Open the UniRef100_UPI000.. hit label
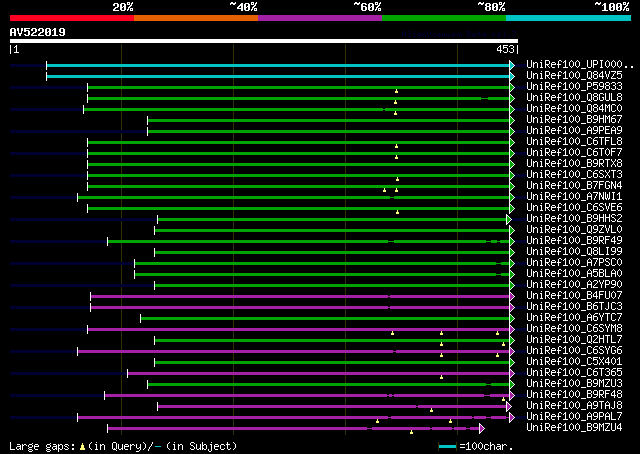This screenshot has width=640, height=454. coord(580,65)
